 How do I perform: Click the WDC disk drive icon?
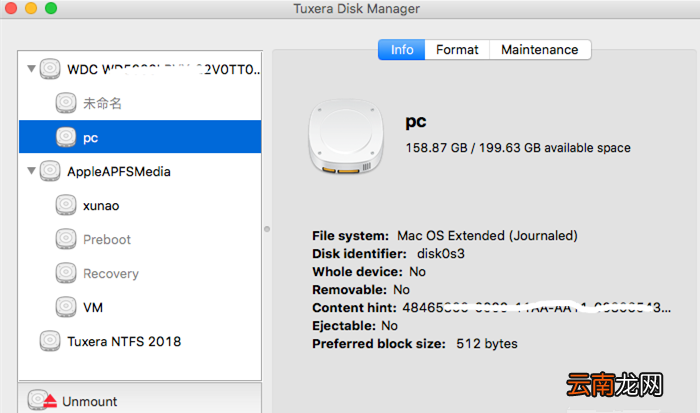50,69
